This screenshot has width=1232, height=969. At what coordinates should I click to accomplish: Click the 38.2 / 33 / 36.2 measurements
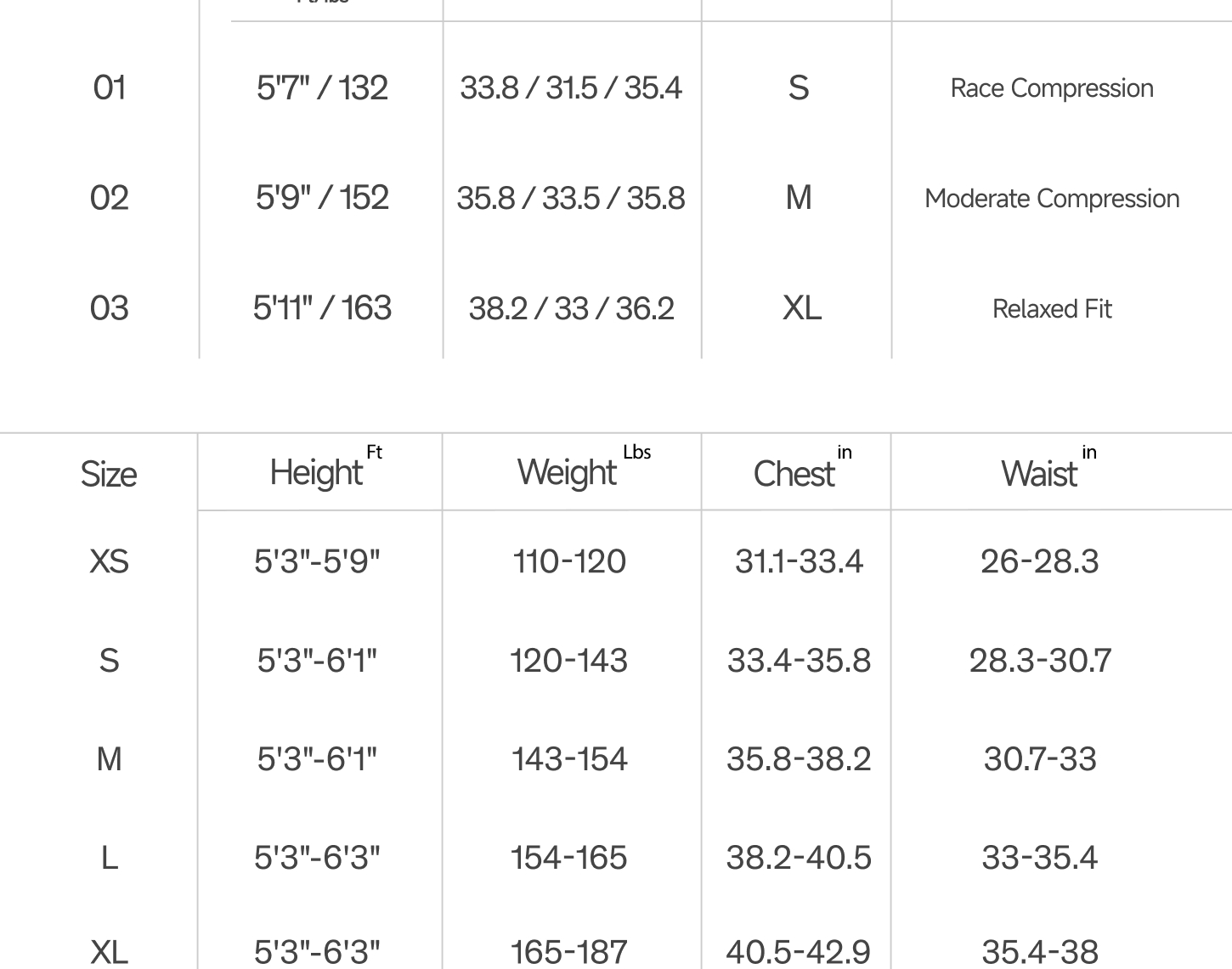click(571, 308)
